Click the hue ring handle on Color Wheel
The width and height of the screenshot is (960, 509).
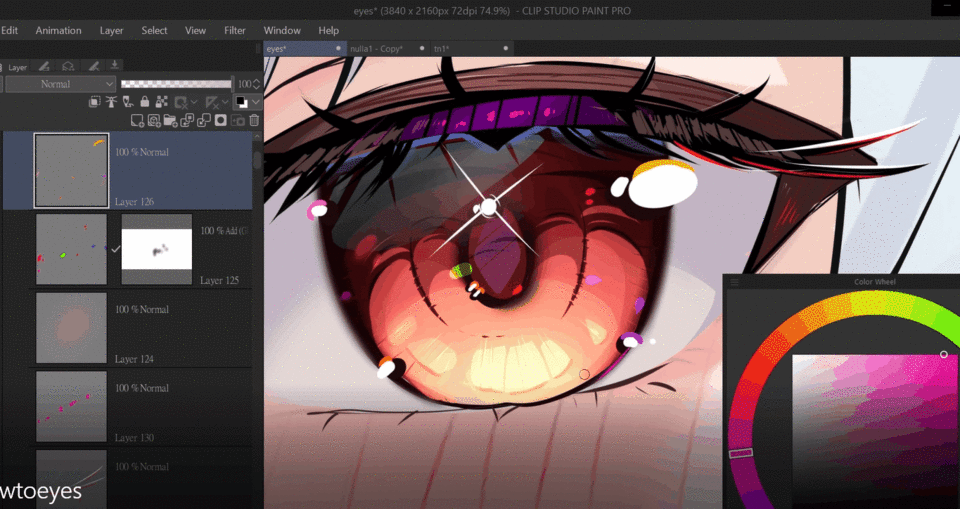pyautogui.click(x=741, y=453)
